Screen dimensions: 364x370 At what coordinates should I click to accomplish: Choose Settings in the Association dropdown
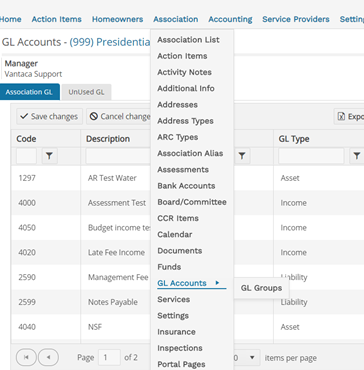point(173,316)
